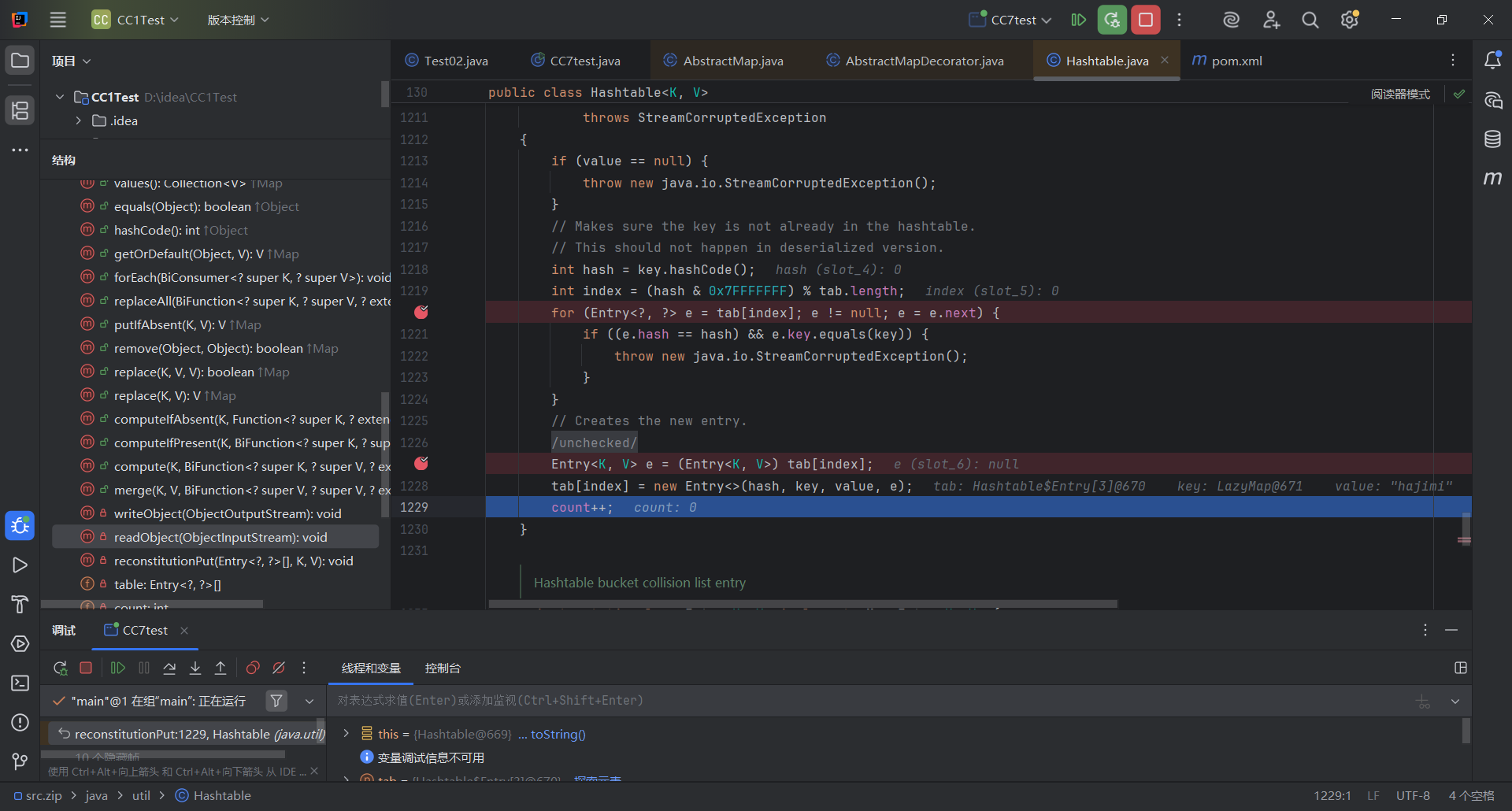This screenshot has height=811, width=1512.
Task: Click Step Into in debug toolbar
Action: (x=195, y=668)
